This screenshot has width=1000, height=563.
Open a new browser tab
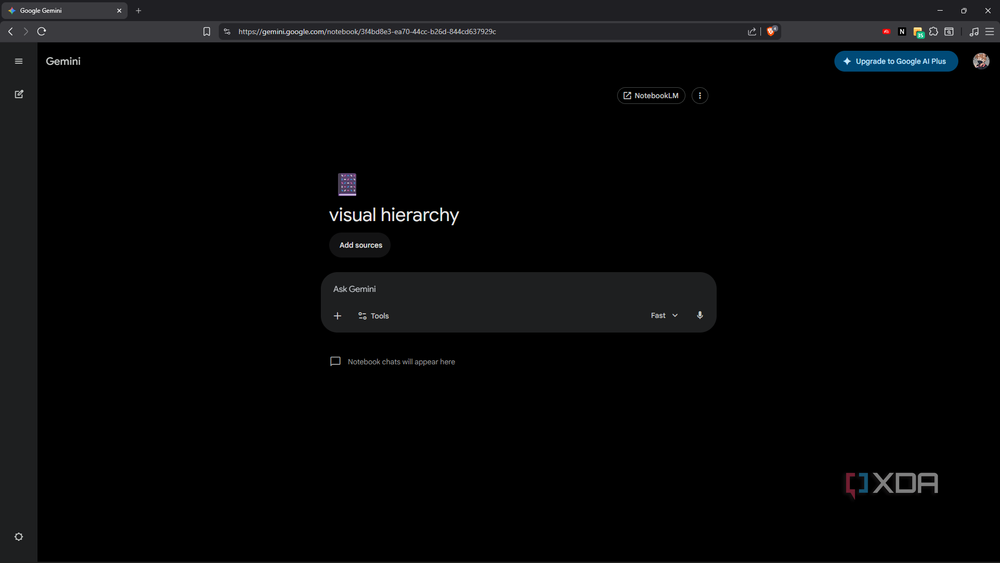pos(138,11)
